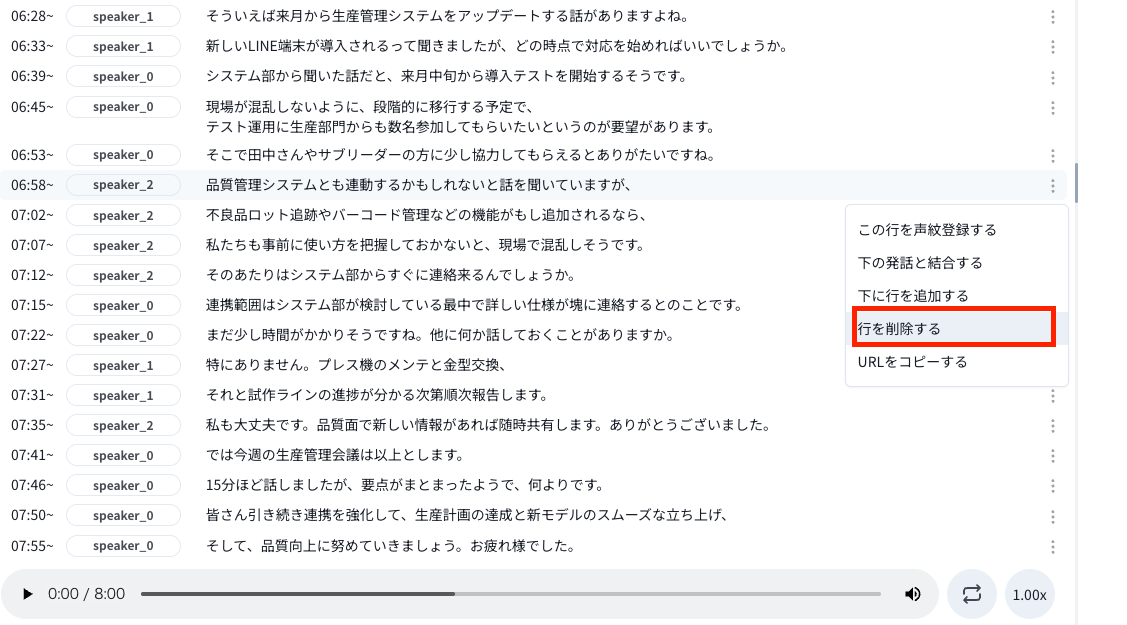Jump to the 07:15 timestamp
The width and height of the screenshot is (1127, 625).
[32, 306]
